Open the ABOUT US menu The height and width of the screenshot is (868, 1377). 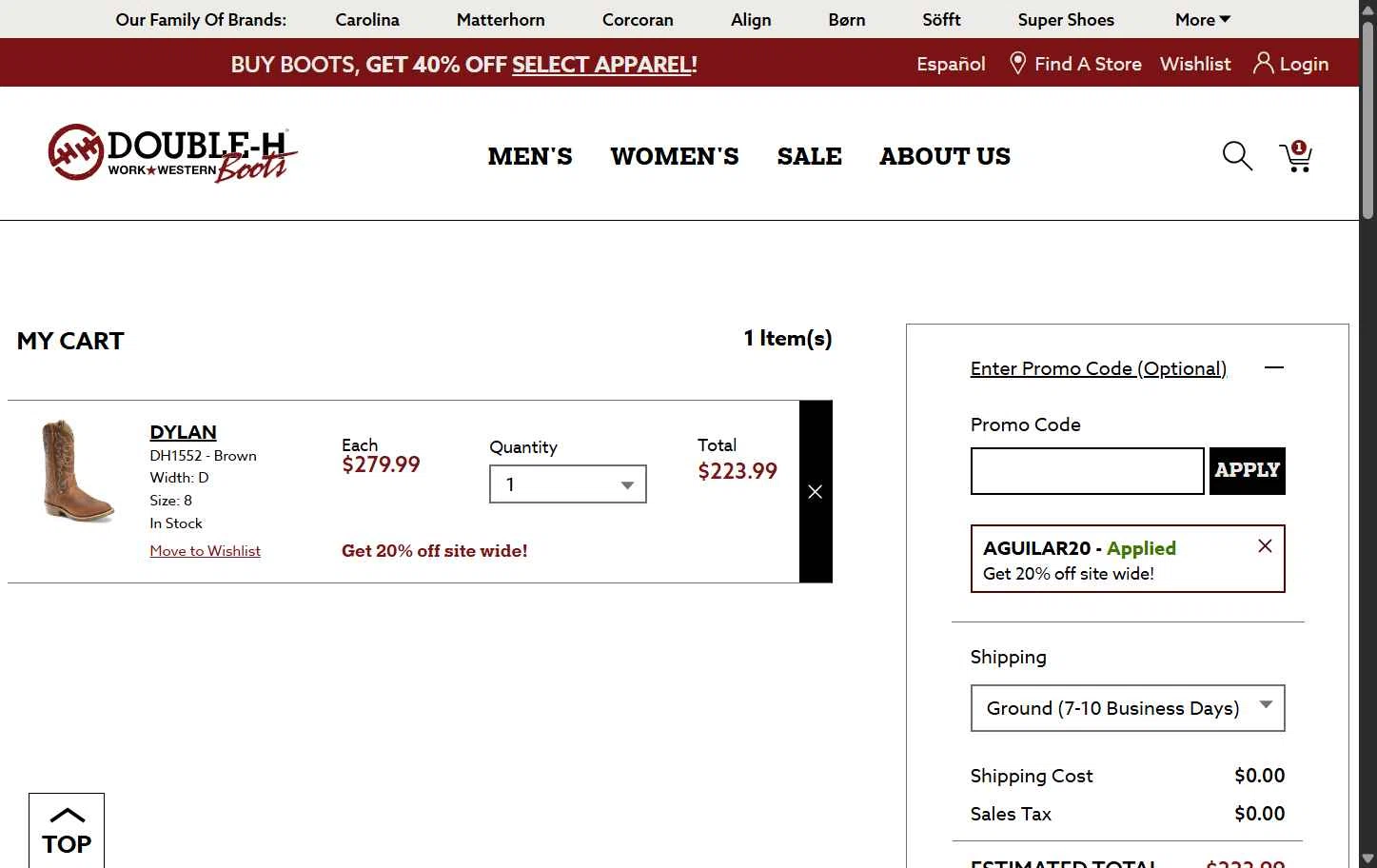tap(945, 156)
